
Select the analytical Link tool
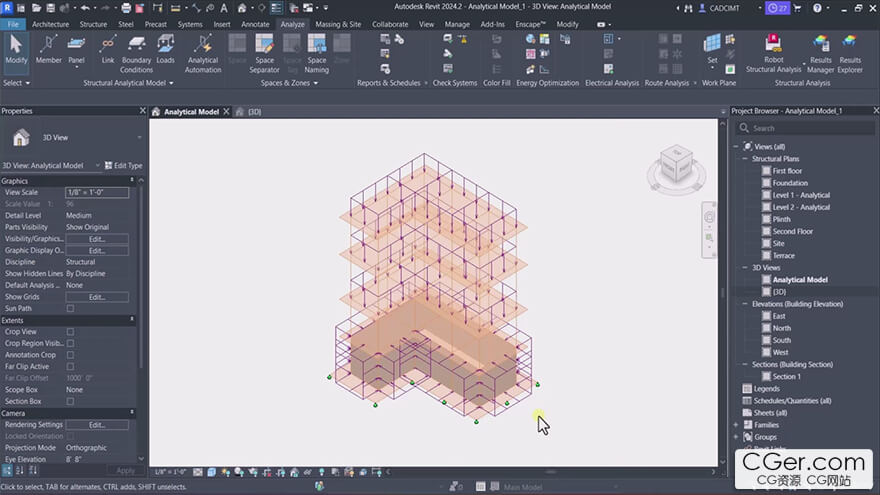[x=108, y=49]
